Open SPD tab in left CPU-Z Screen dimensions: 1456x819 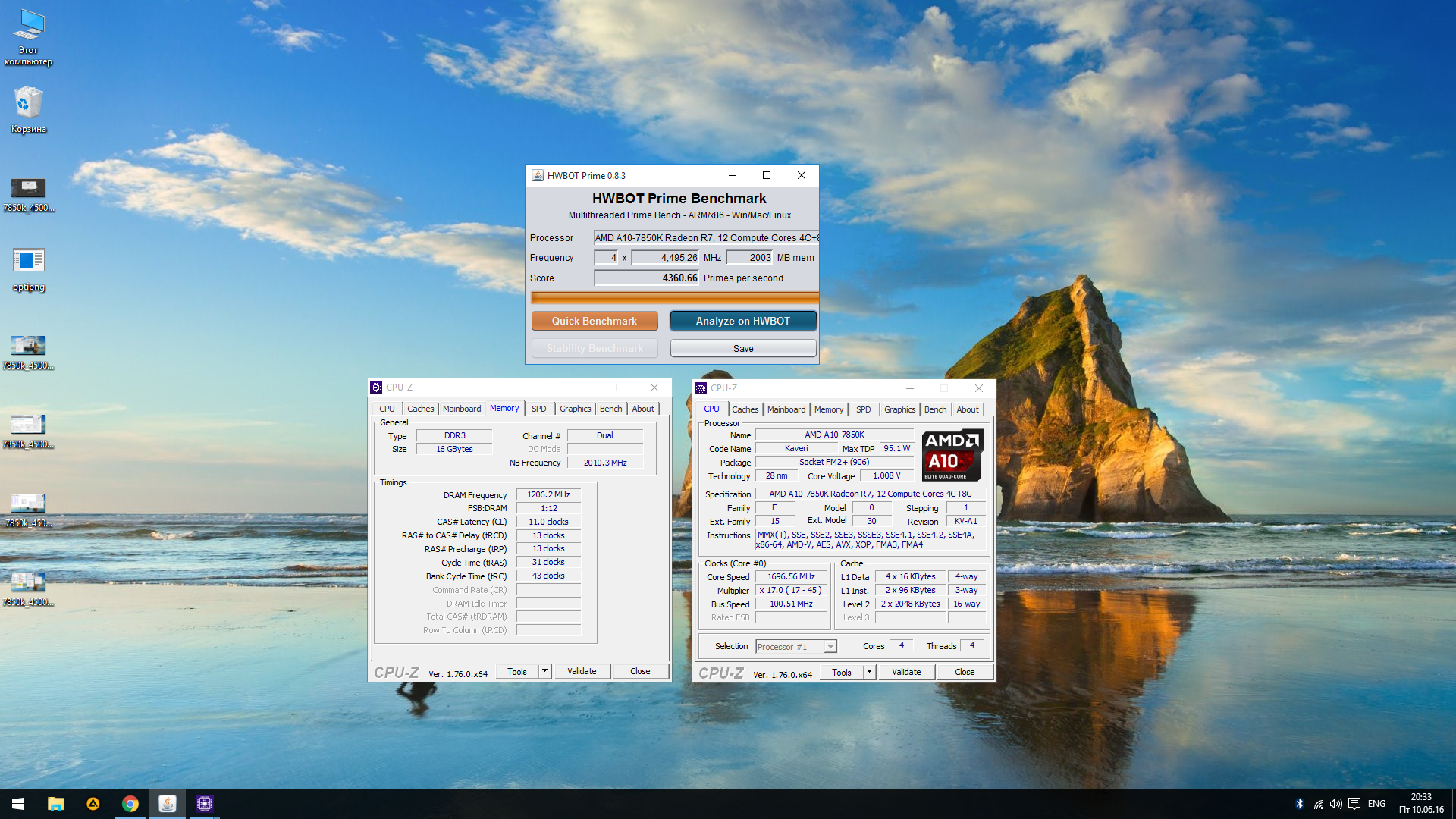538,409
